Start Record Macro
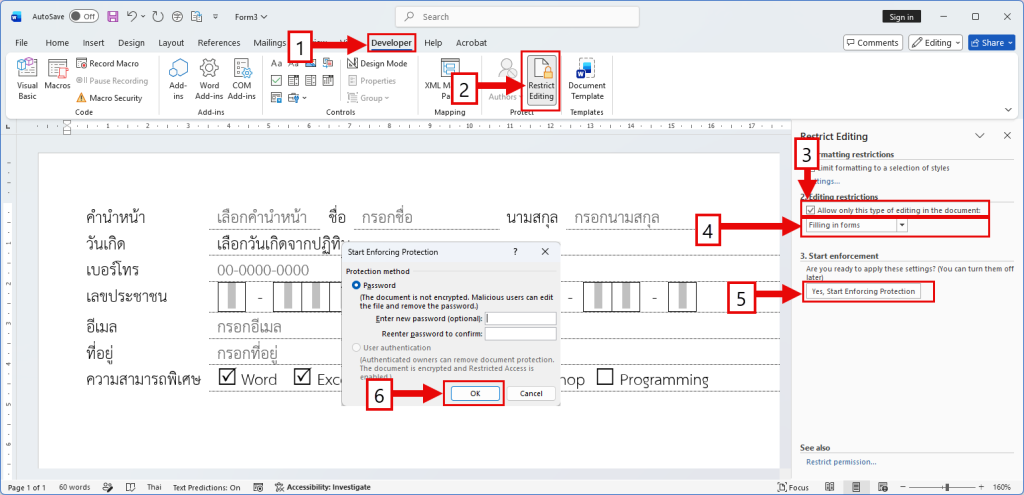The height and width of the screenshot is (495, 1024). pos(108,63)
